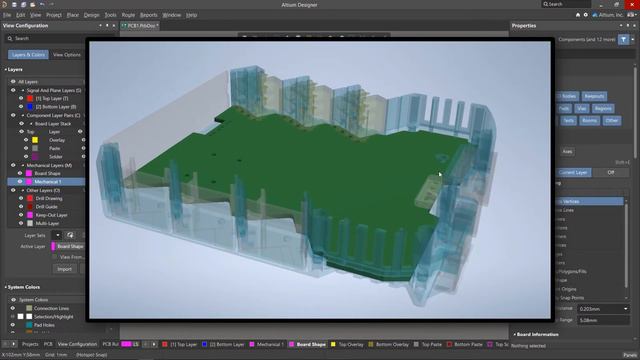Click the user account icon at top right
The width and height of the screenshot is (640, 360).
click(x=632, y=15)
